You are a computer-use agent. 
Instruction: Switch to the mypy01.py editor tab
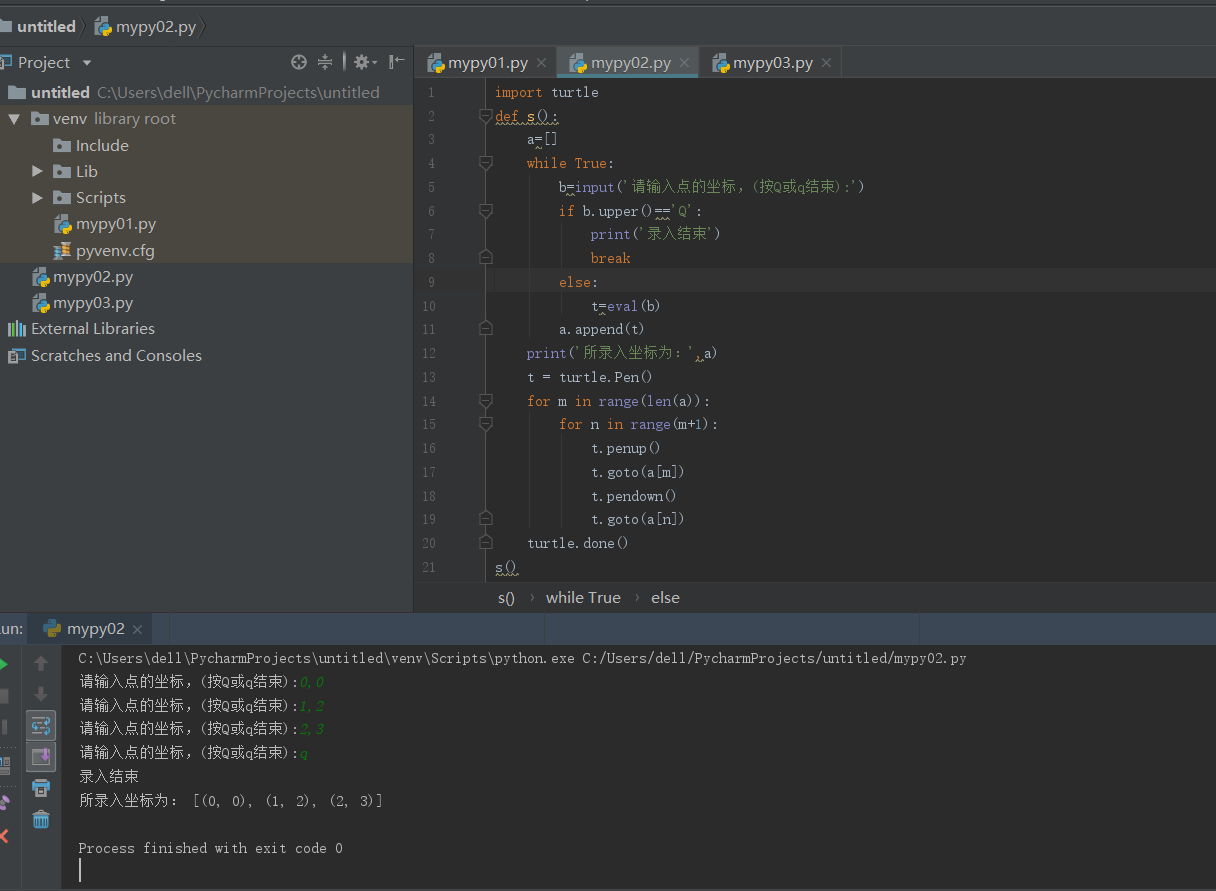487,63
